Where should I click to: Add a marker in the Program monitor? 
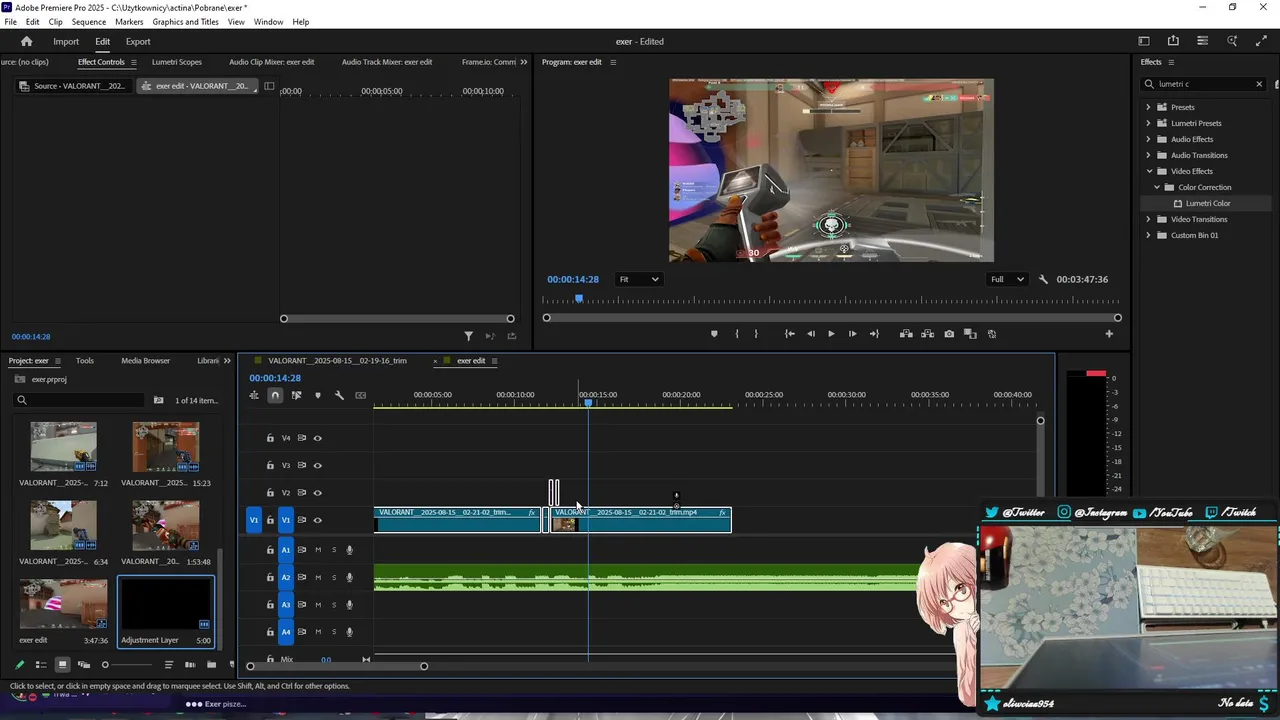coord(714,334)
